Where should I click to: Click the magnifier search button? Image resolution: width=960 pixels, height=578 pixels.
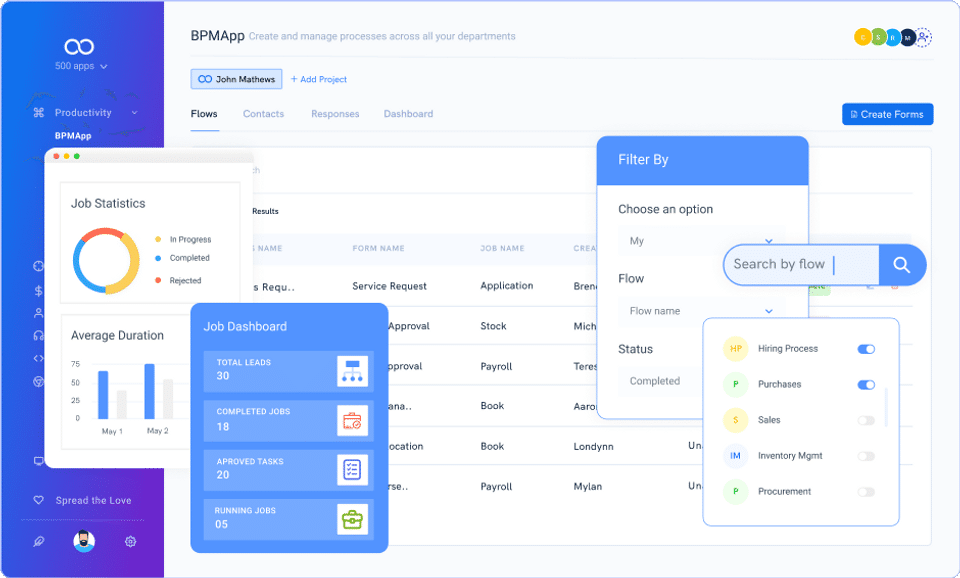click(902, 265)
